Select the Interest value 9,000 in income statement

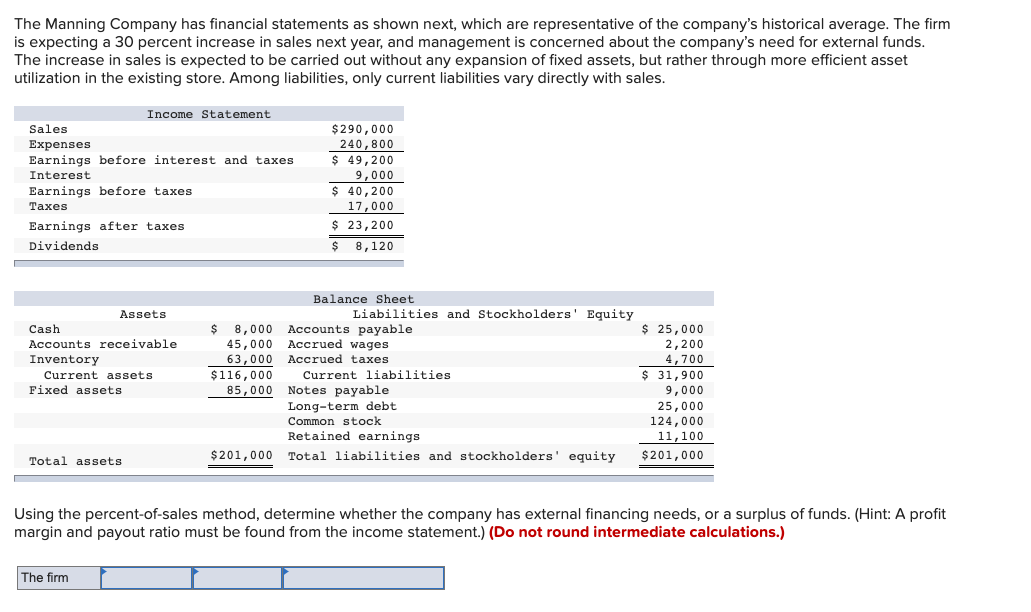click(x=374, y=176)
